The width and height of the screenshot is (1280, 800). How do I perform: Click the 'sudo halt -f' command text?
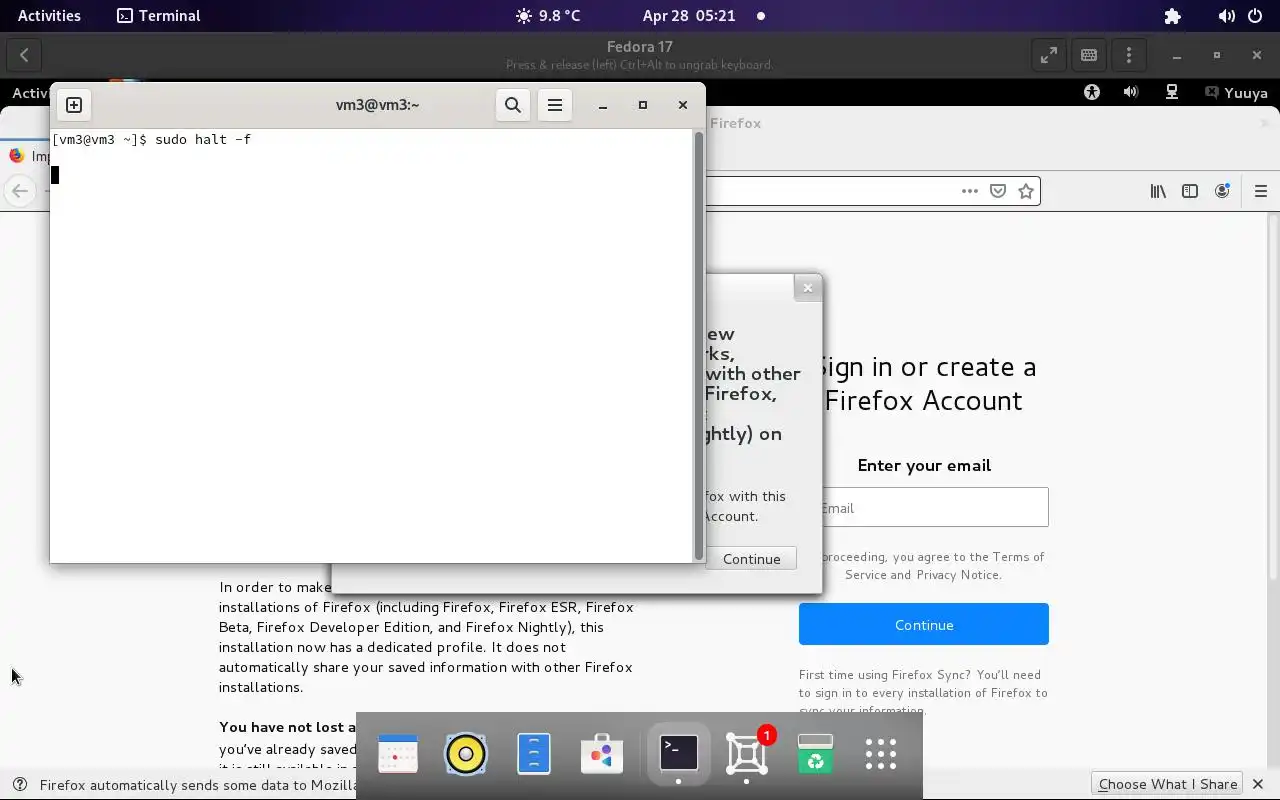click(x=203, y=139)
